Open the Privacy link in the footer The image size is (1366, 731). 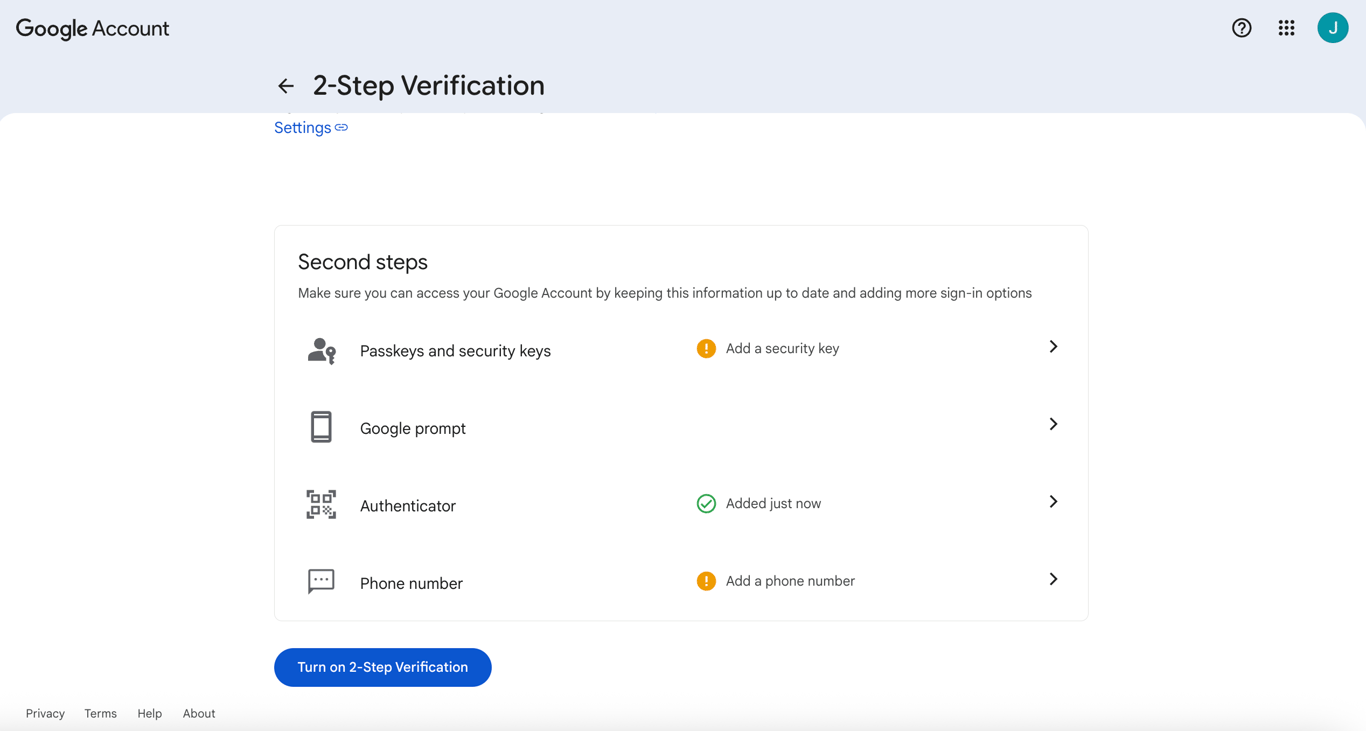pos(45,713)
